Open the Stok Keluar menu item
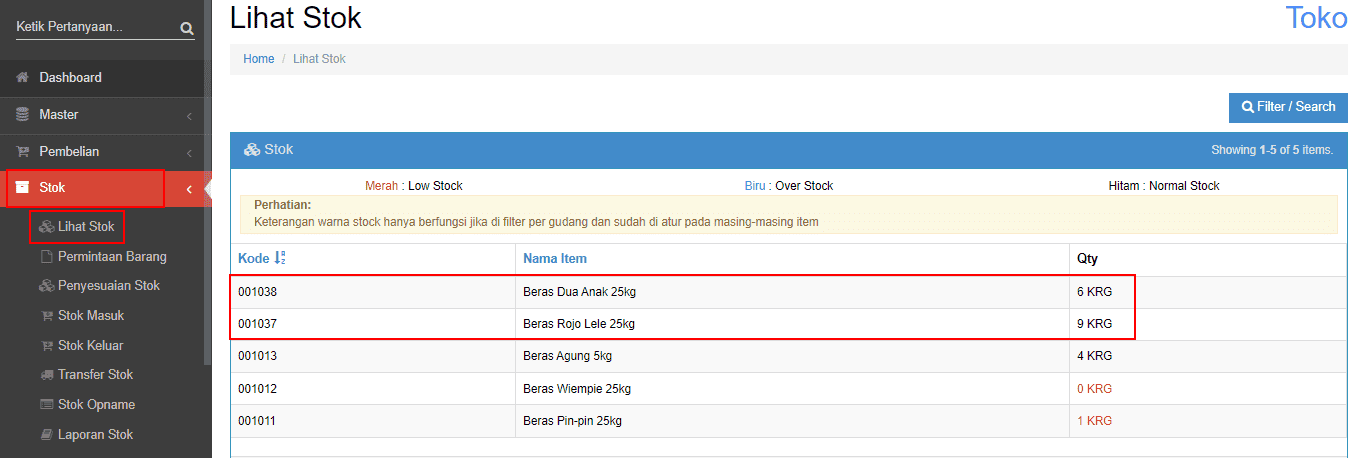1358x458 pixels. coord(90,346)
